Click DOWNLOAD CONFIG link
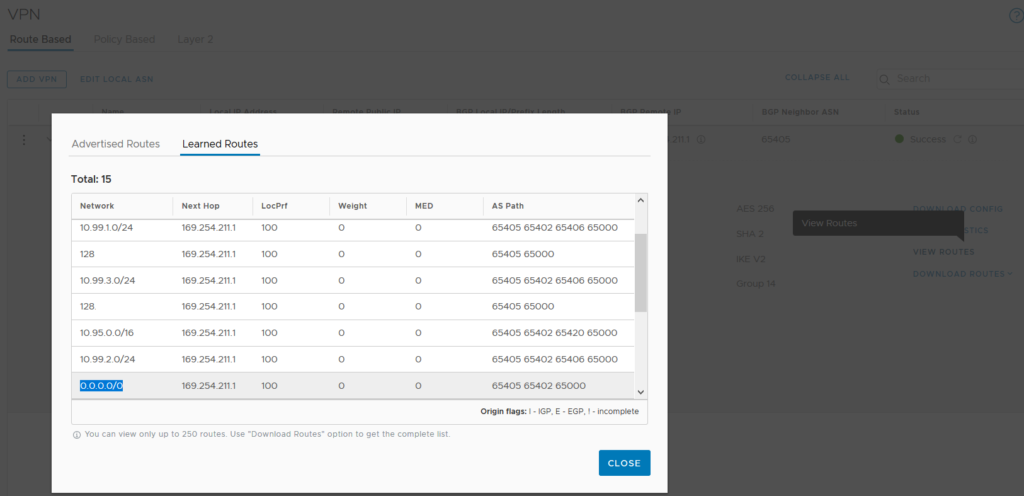Image resolution: width=1024 pixels, height=496 pixels. click(x=957, y=209)
